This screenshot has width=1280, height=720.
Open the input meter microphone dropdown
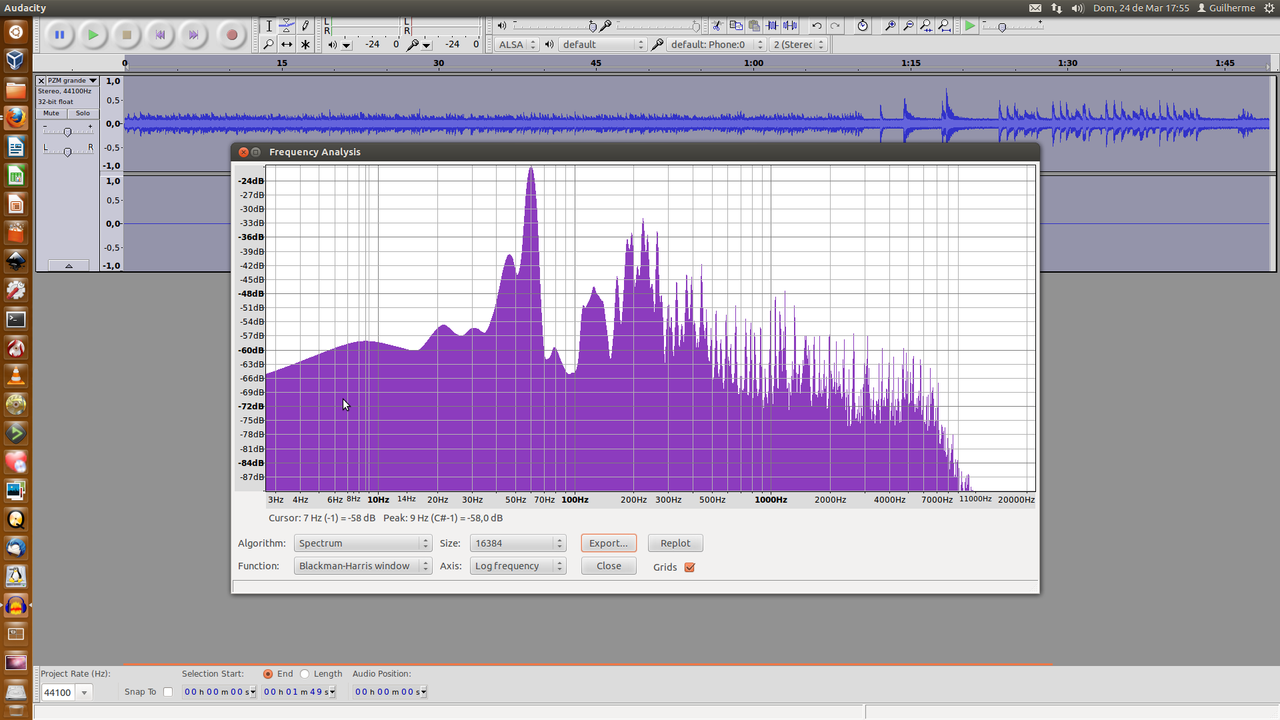(426, 45)
